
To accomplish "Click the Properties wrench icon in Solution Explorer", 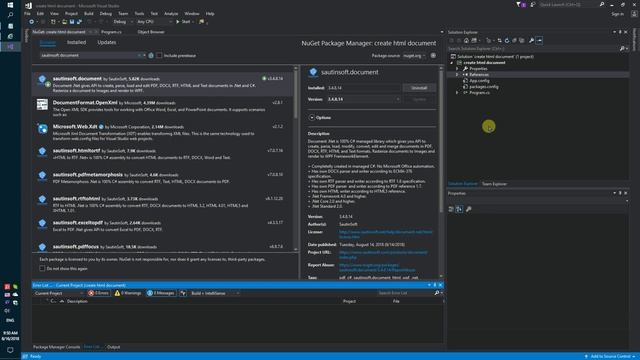I will tap(531, 40).
